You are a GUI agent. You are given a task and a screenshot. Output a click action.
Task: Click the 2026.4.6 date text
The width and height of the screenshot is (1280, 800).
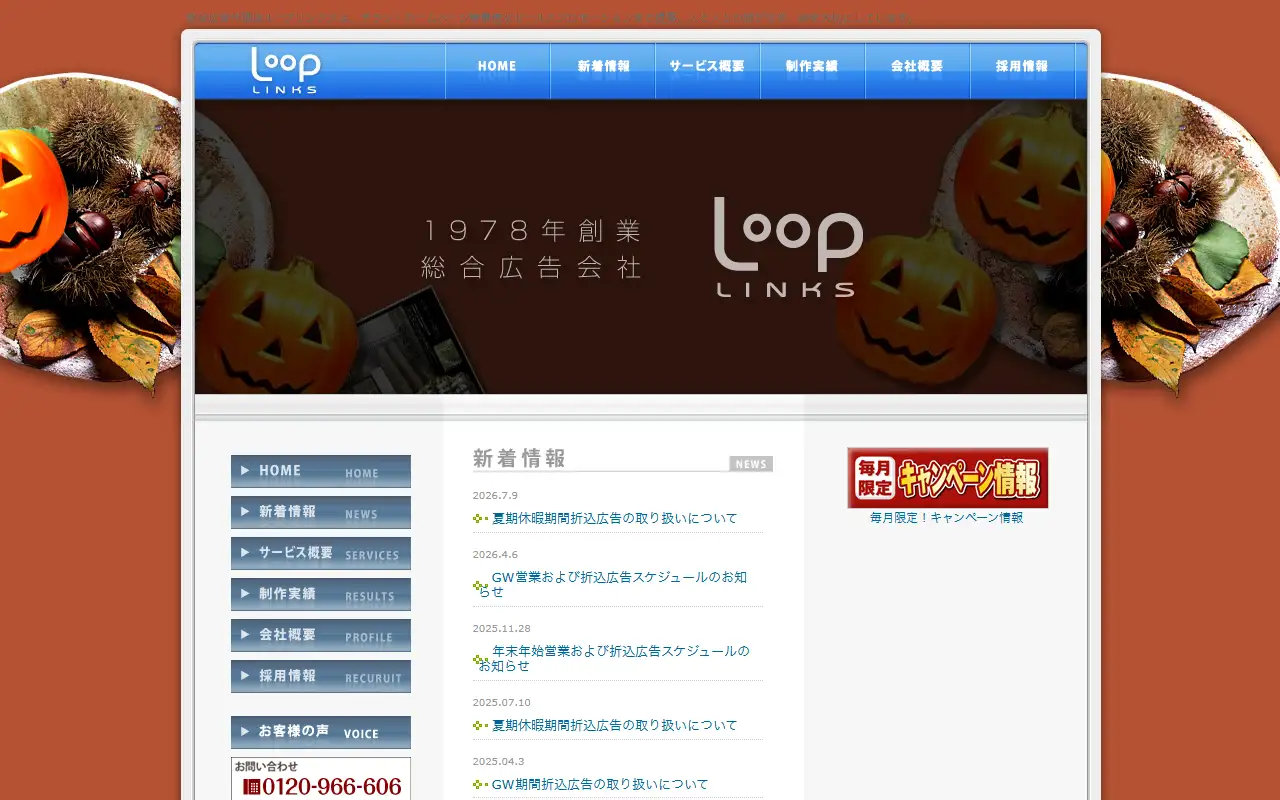point(495,555)
